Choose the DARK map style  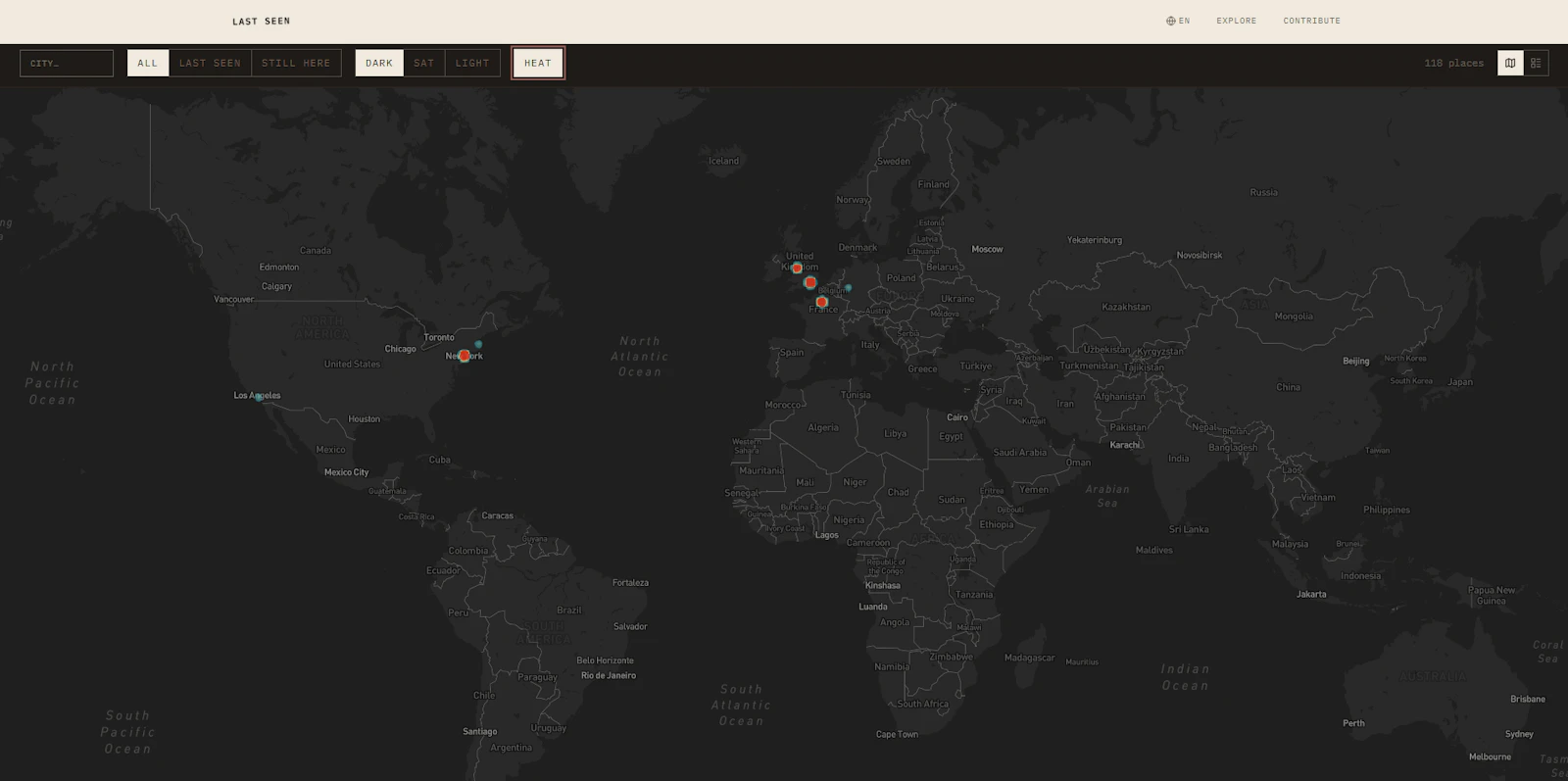pos(379,63)
